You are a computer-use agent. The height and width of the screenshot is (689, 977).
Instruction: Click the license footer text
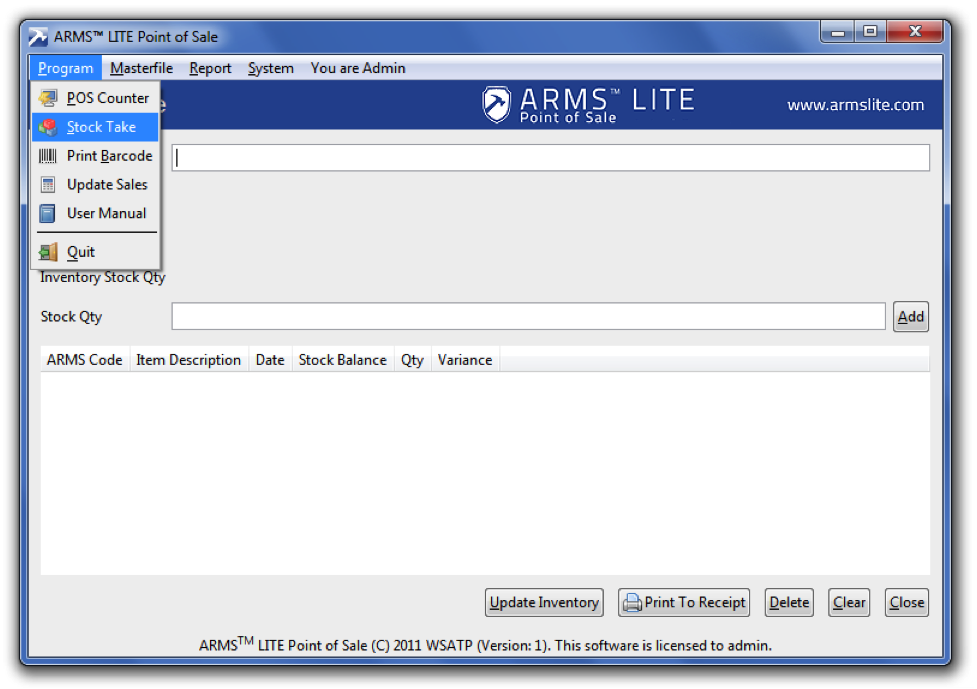coord(485,645)
